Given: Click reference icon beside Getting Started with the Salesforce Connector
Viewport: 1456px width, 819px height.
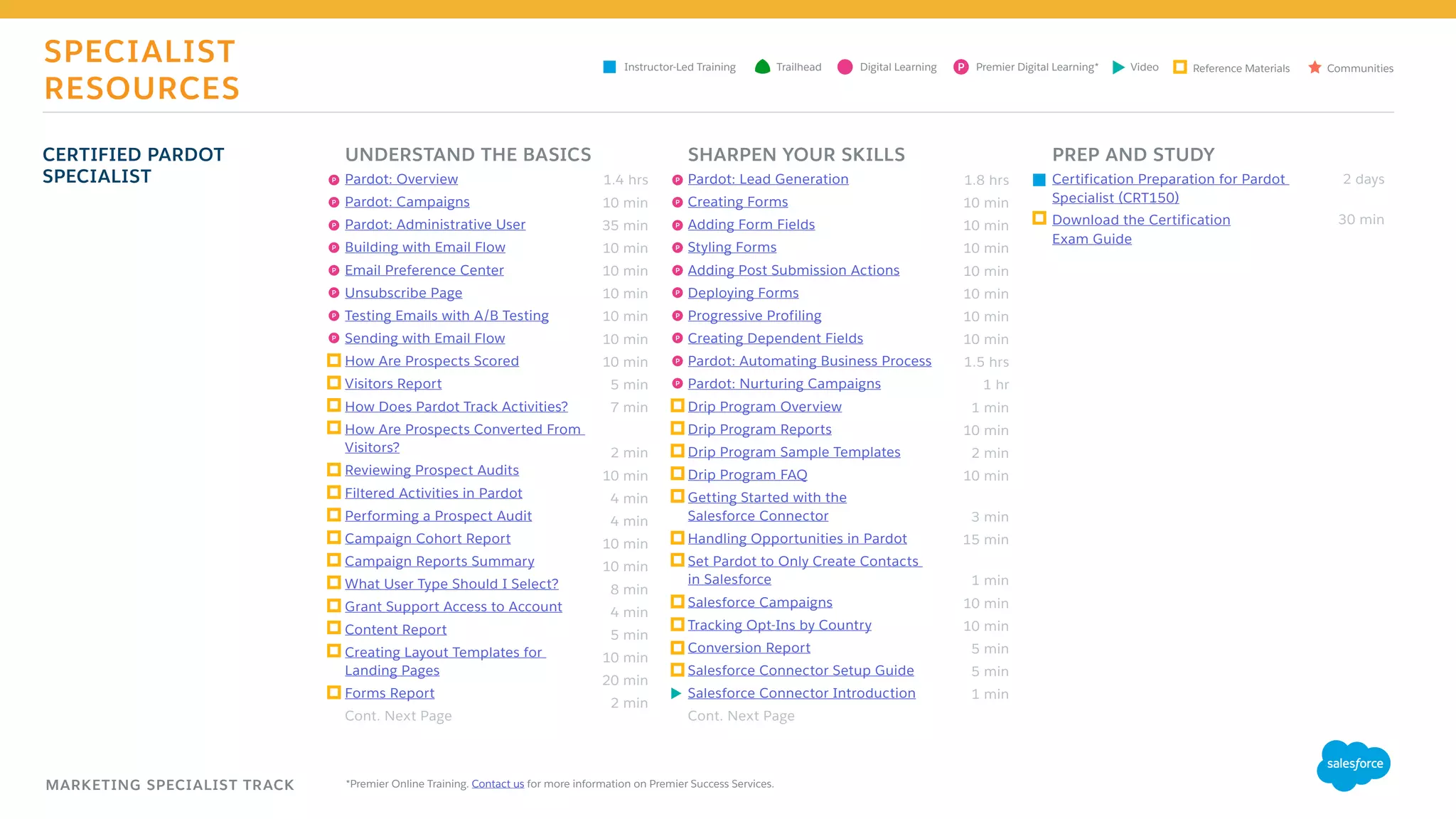Looking at the screenshot, I should (x=678, y=496).
